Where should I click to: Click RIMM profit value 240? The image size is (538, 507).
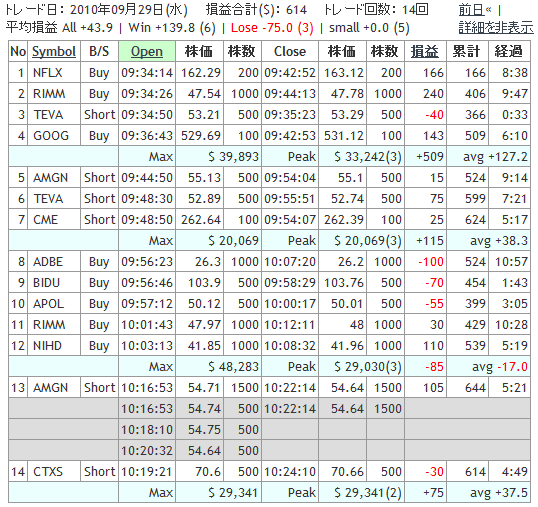(x=433, y=94)
